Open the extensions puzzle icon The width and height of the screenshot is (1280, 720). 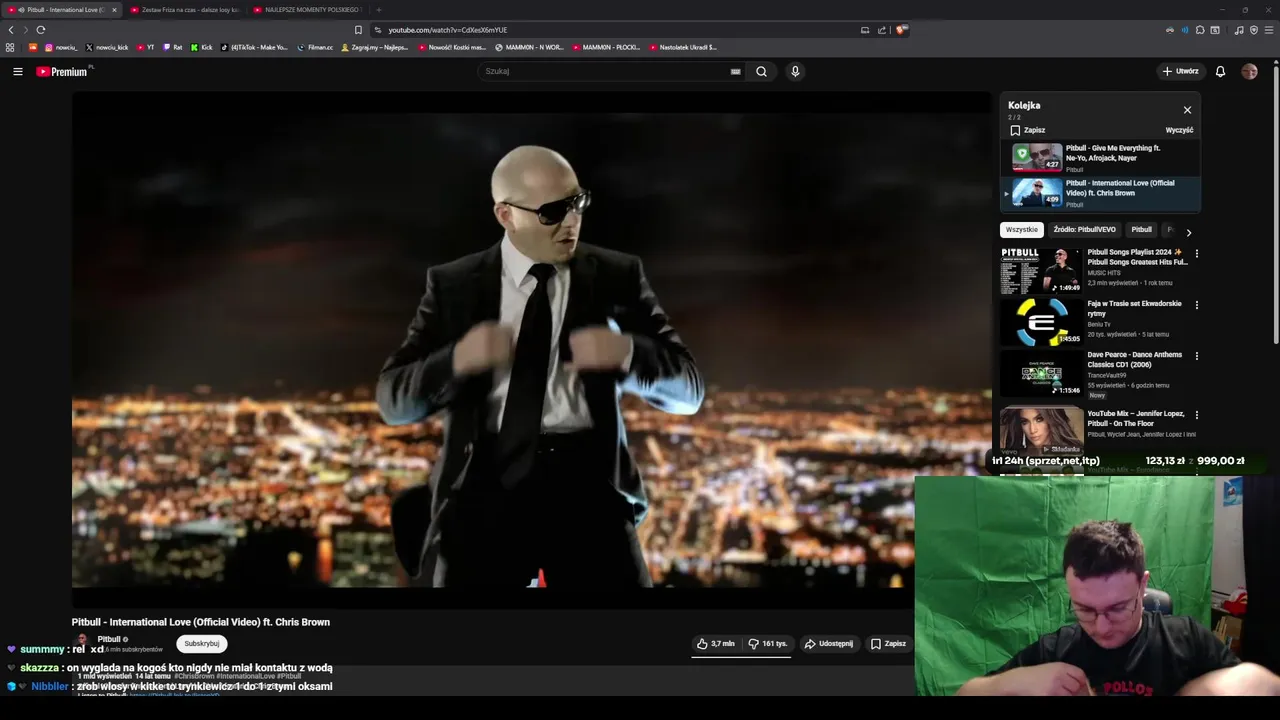[1200, 30]
